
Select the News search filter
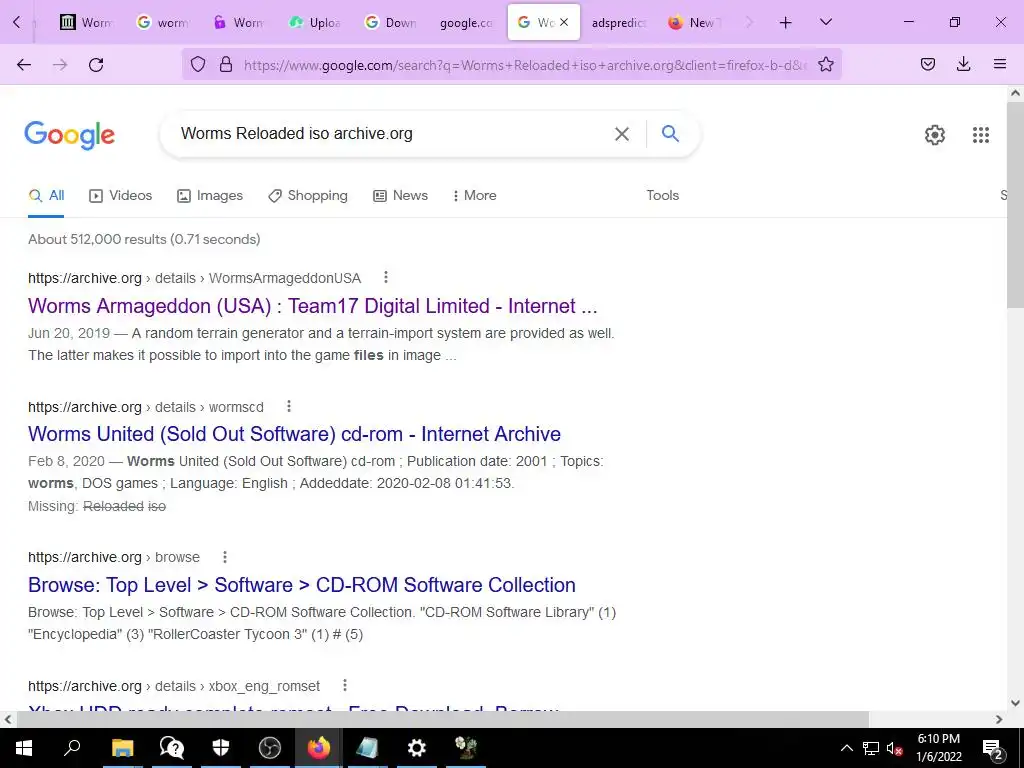click(x=400, y=195)
